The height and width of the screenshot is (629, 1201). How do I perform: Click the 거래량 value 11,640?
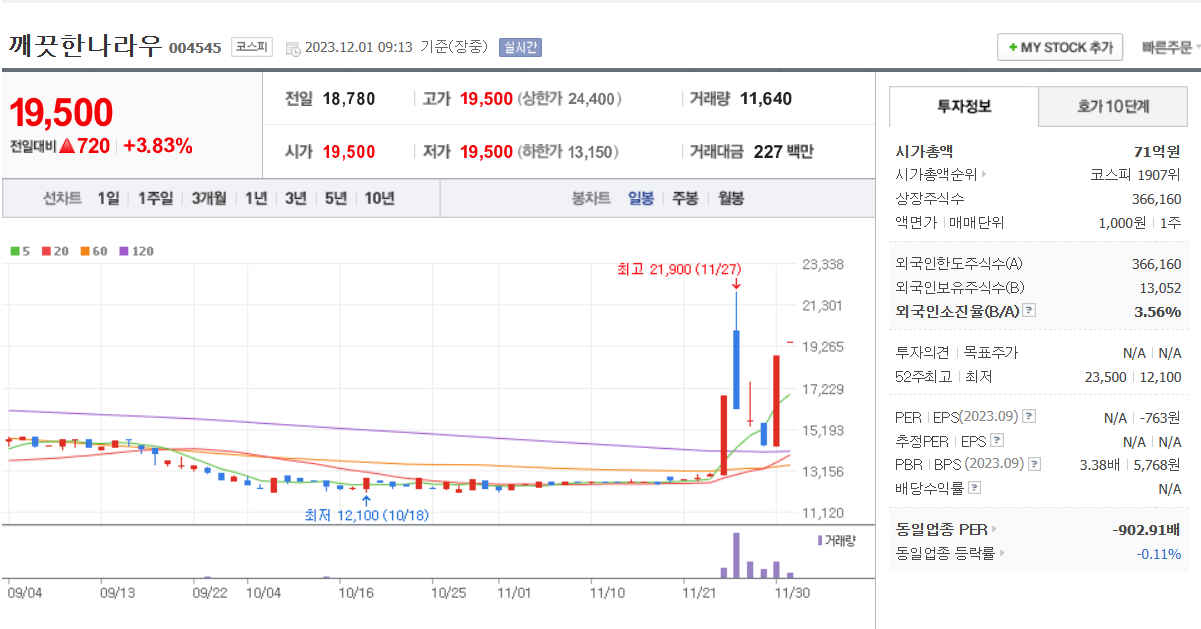(766, 99)
